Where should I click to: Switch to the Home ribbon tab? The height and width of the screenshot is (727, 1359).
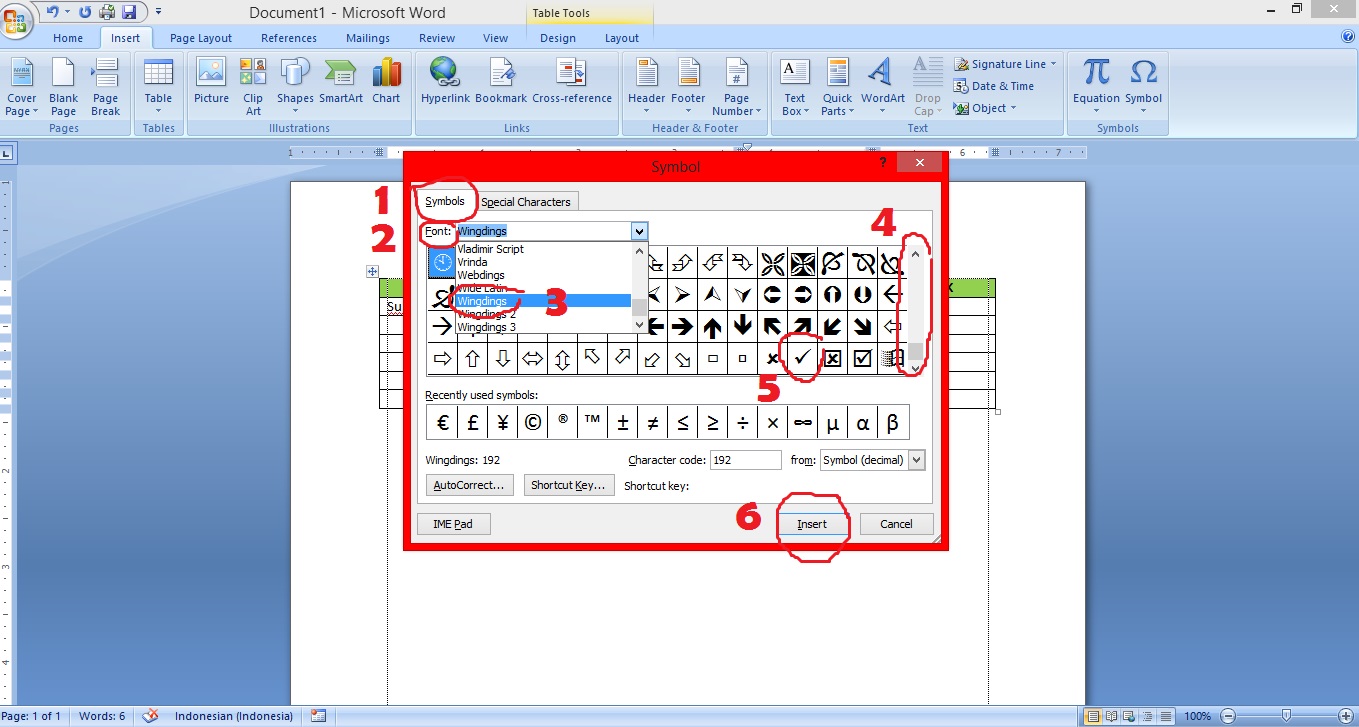point(68,38)
